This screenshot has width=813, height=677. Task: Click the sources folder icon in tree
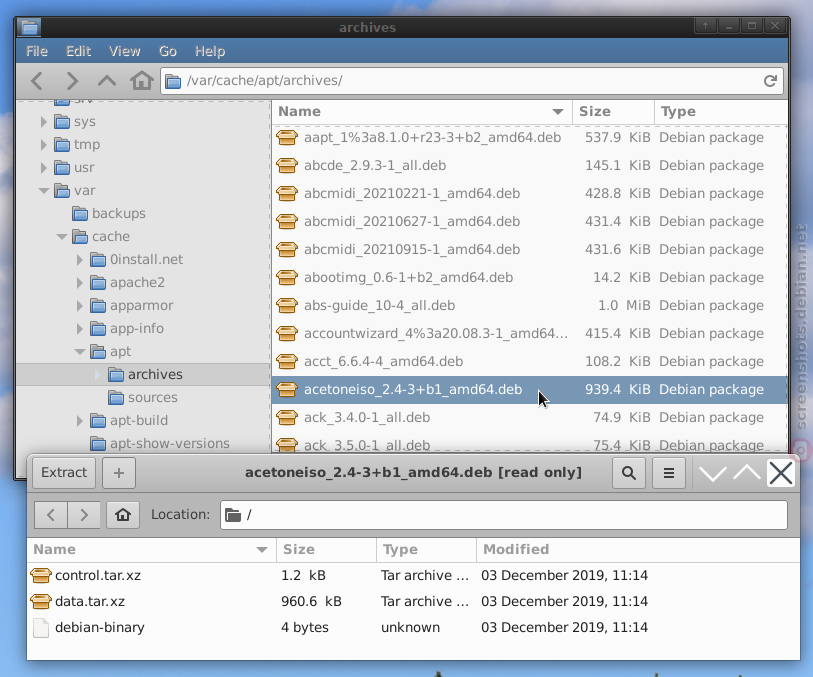click(x=116, y=398)
